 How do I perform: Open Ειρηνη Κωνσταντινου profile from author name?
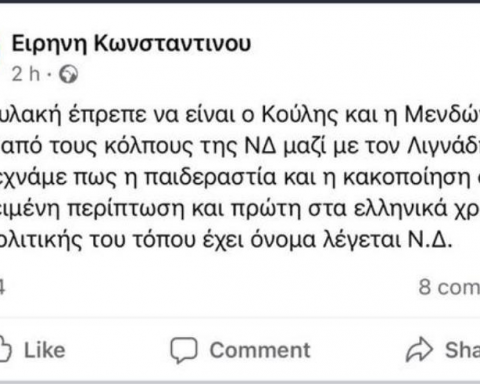coord(131,44)
